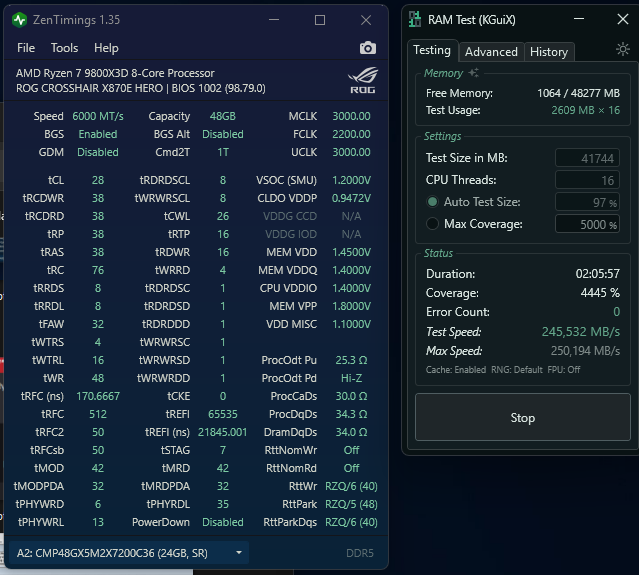This screenshot has width=639, height=575.
Task: Click the DramDqDs value 34.0 Ω
Action: click(351, 432)
